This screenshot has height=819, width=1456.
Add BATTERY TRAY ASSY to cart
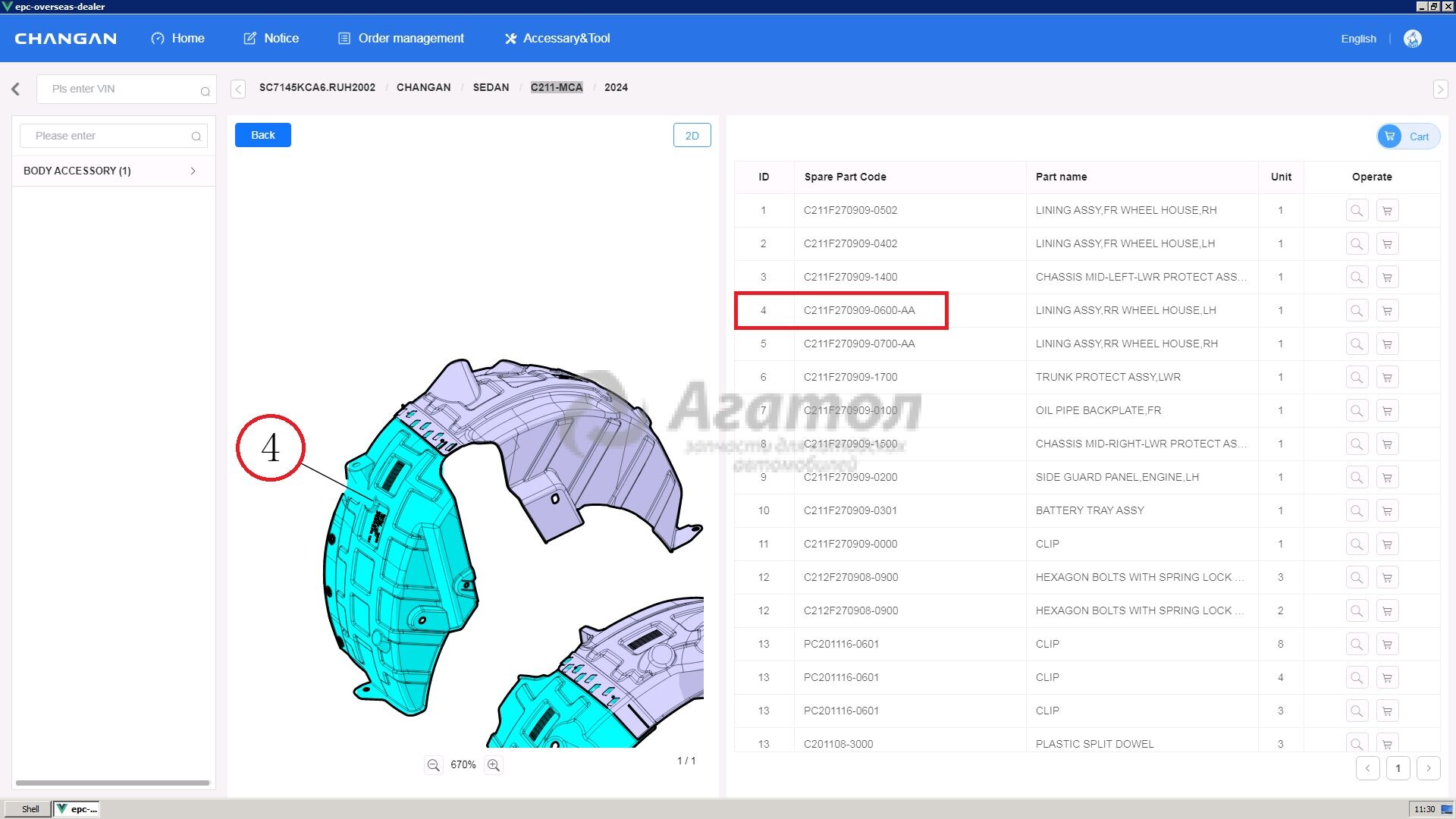[1387, 511]
